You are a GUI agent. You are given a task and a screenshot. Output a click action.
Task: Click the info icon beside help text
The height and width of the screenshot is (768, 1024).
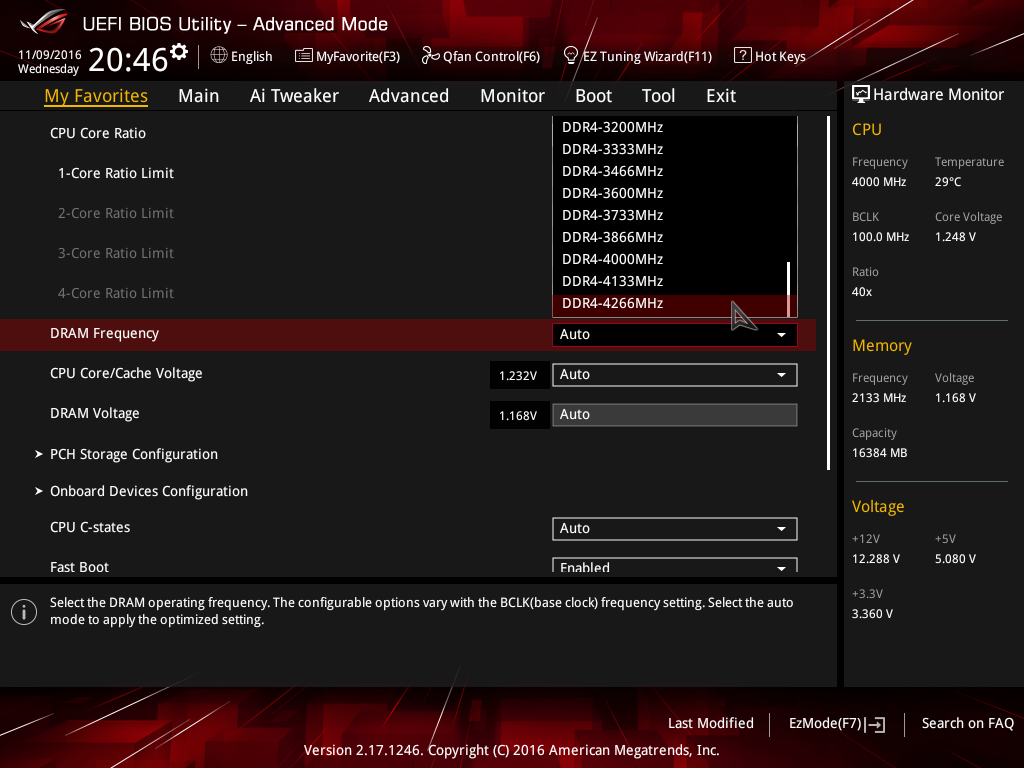coord(24,612)
